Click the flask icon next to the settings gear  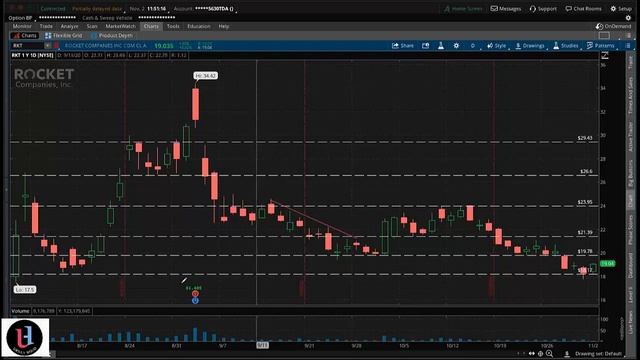coord(441,46)
